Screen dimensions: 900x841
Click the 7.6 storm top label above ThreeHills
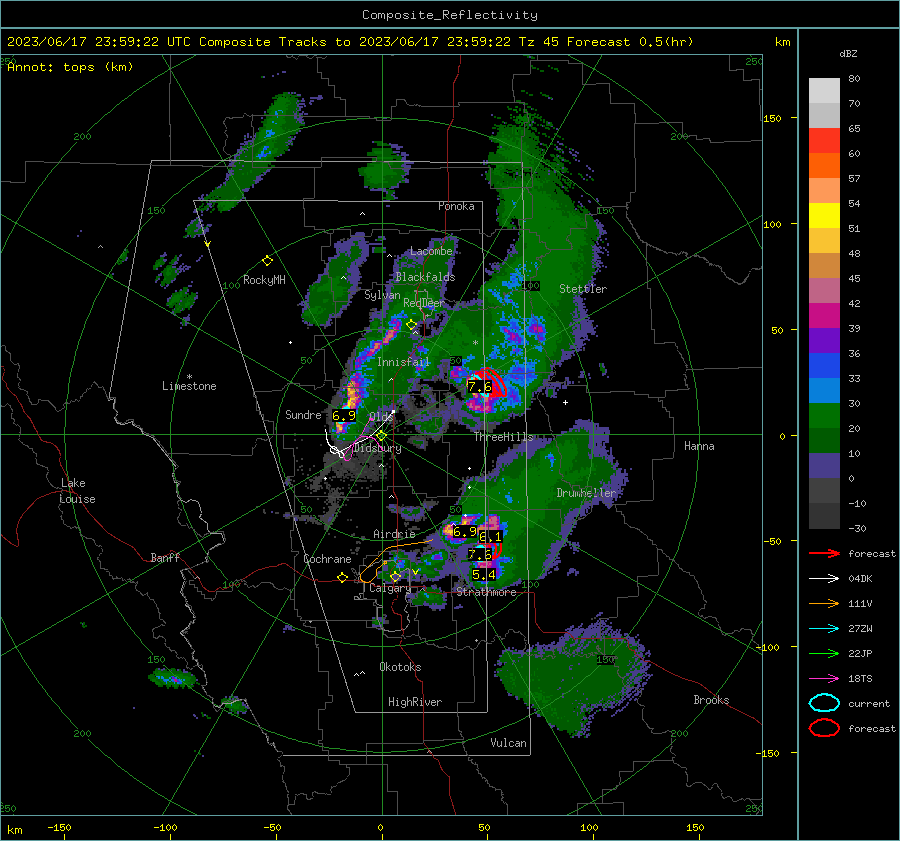tap(479, 387)
